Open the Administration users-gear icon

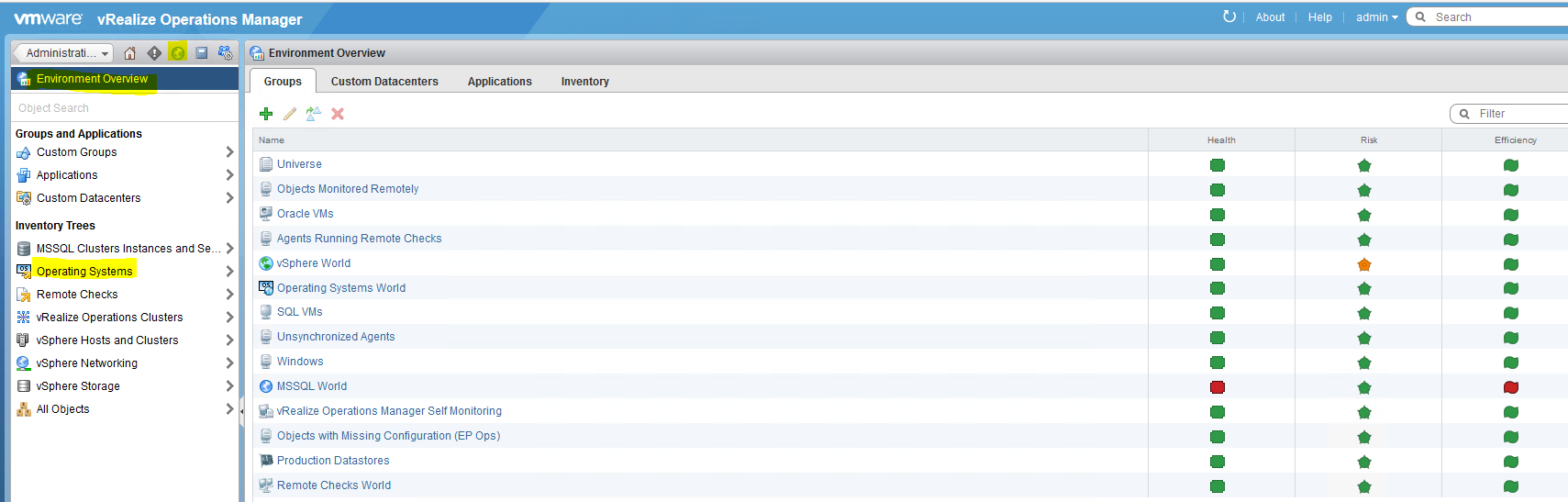225,53
